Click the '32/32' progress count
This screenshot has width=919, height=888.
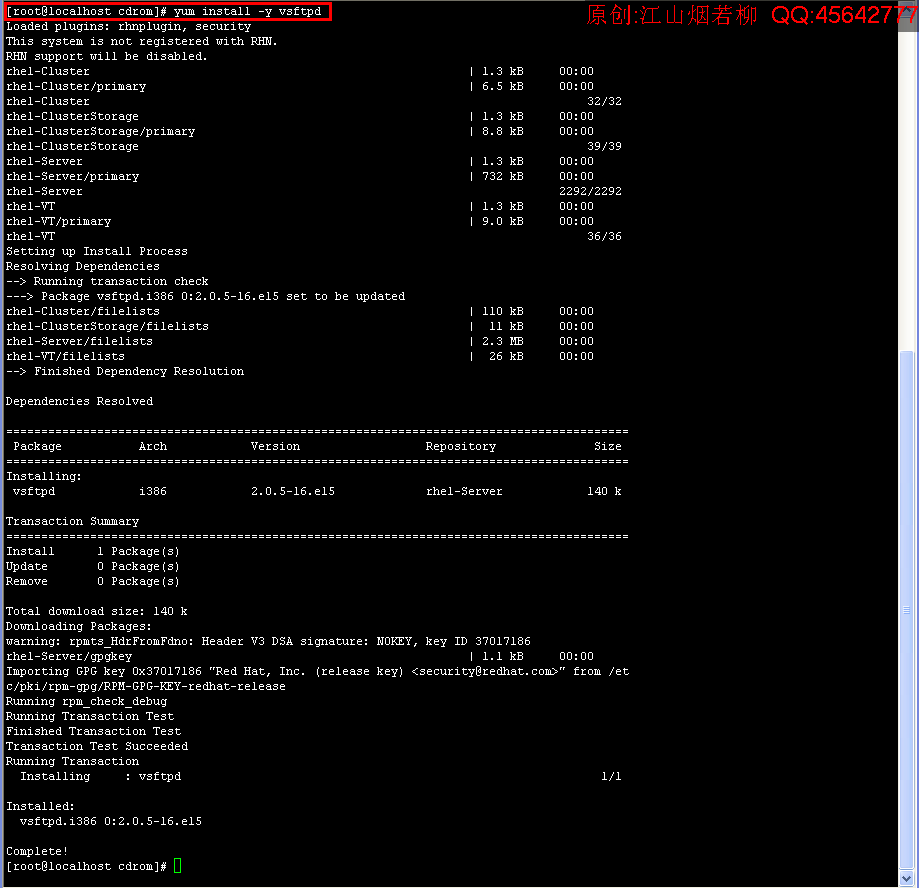coord(604,101)
